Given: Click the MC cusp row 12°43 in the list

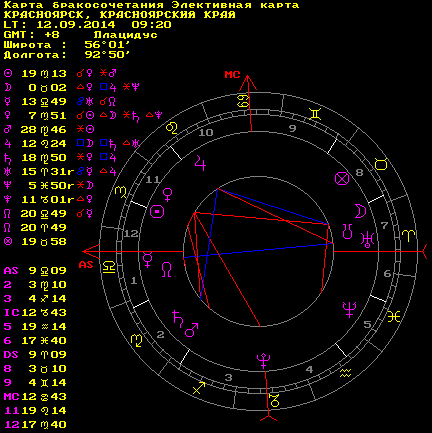Looking at the screenshot, I should tap(35, 397).
